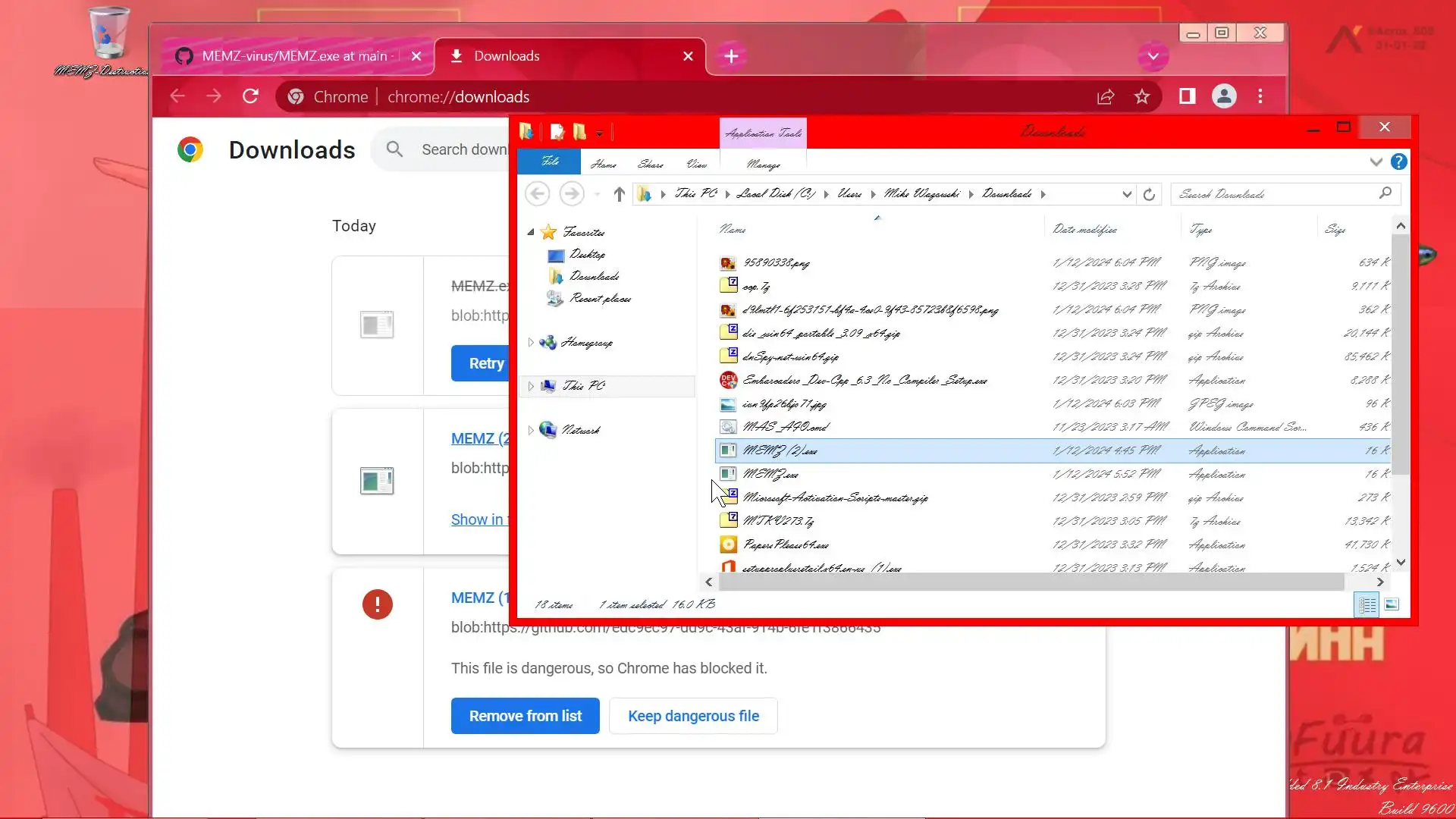This screenshot has height=819, width=1456.
Task: Open Chrome side panel icon
Action: pos(1187,96)
